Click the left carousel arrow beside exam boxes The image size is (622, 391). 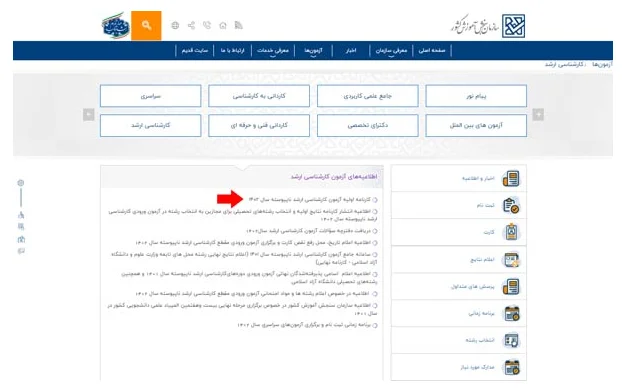click(x=88, y=115)
